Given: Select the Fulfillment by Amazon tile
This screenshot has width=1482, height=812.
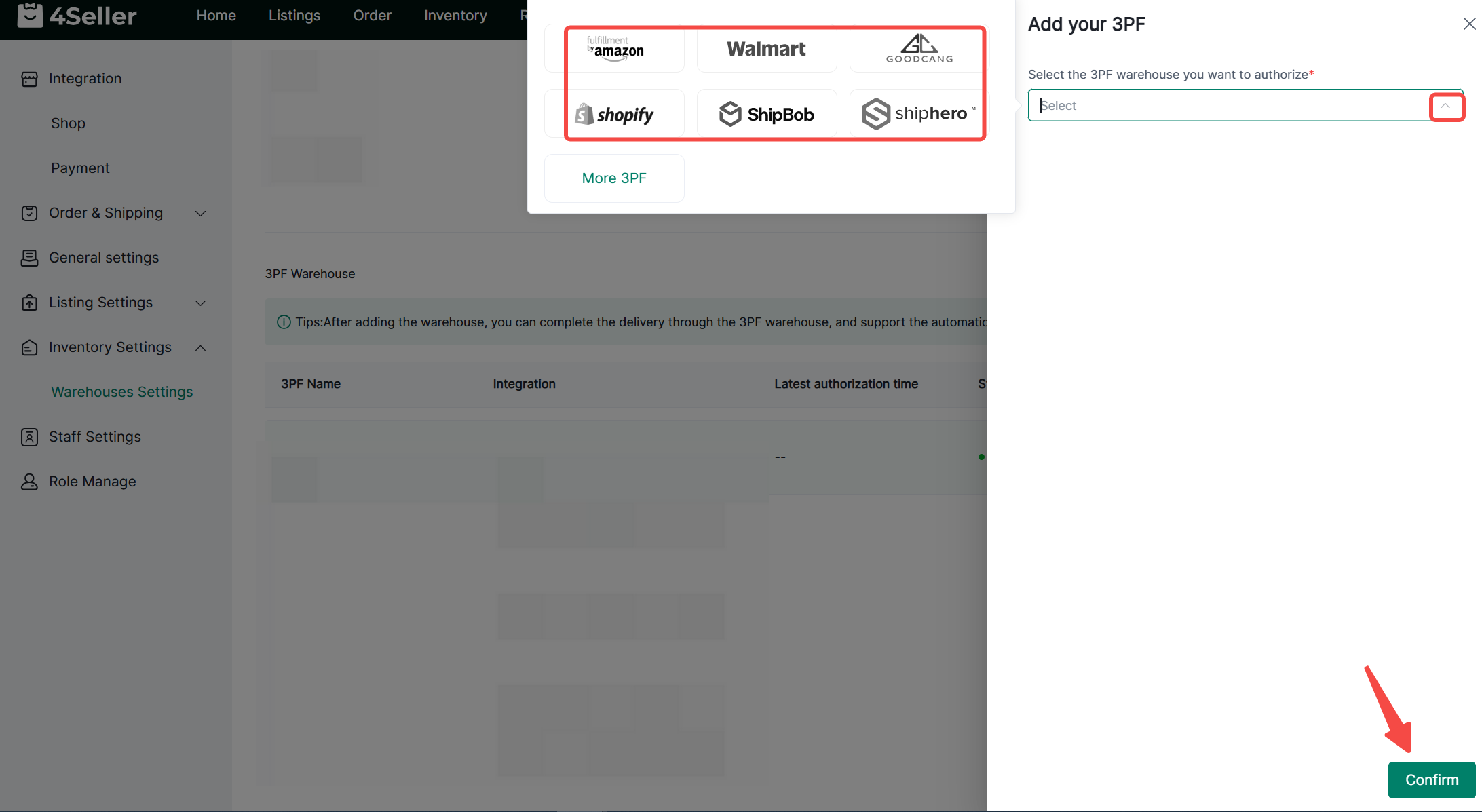Looking at the screenshot, I should coord(615,49).
